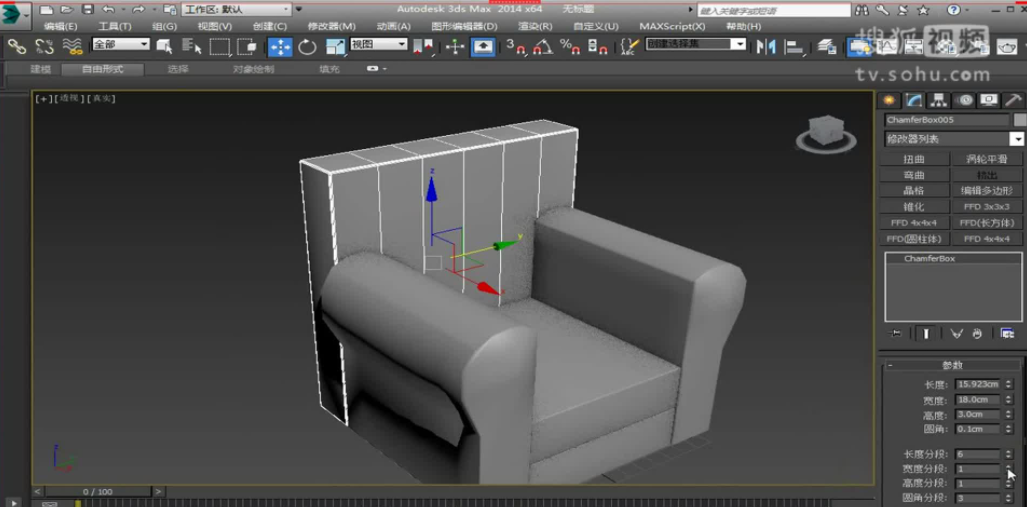The height and width of the screenshot is (507, 1027).
Task: Click the teapot Render icon
Action: pos(1005,47)
